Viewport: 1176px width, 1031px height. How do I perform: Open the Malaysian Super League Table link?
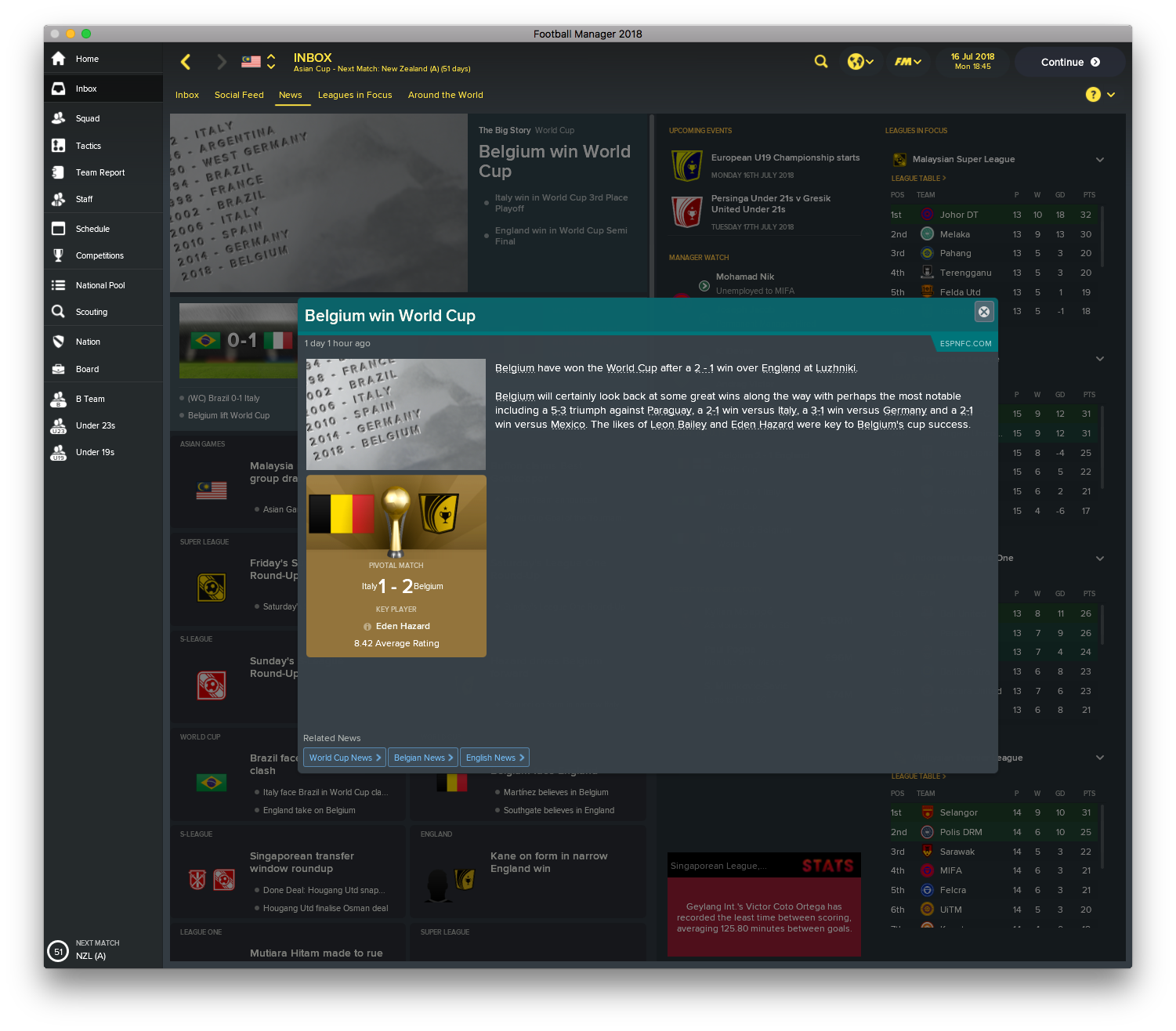click(918, 179)
